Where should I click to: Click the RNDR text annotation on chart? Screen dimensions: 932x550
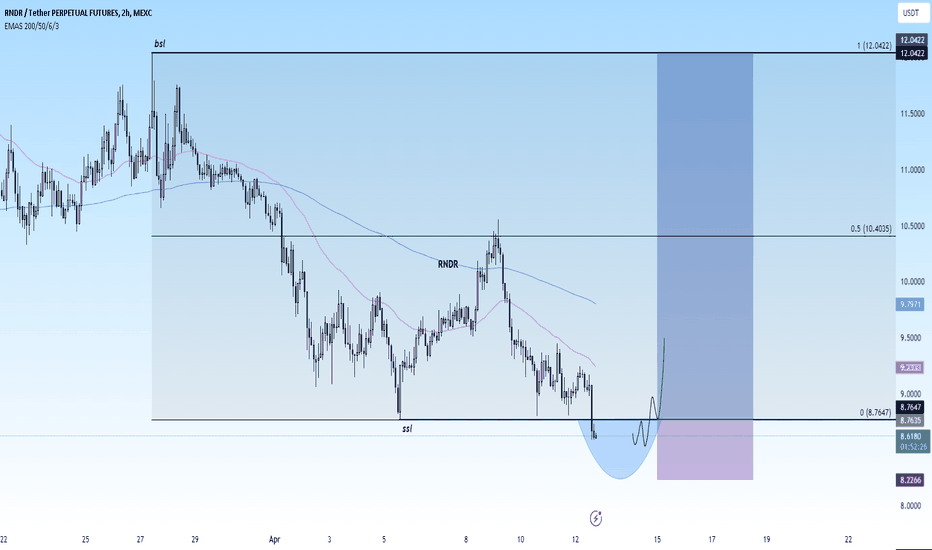click(448, 264)
